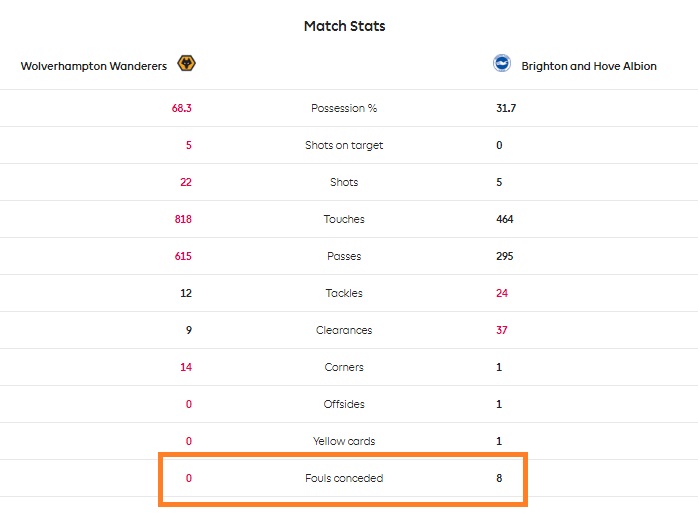Open the Brighton and Hove Albion team link
Screen dimensions: 698x518
pos(588,66)
